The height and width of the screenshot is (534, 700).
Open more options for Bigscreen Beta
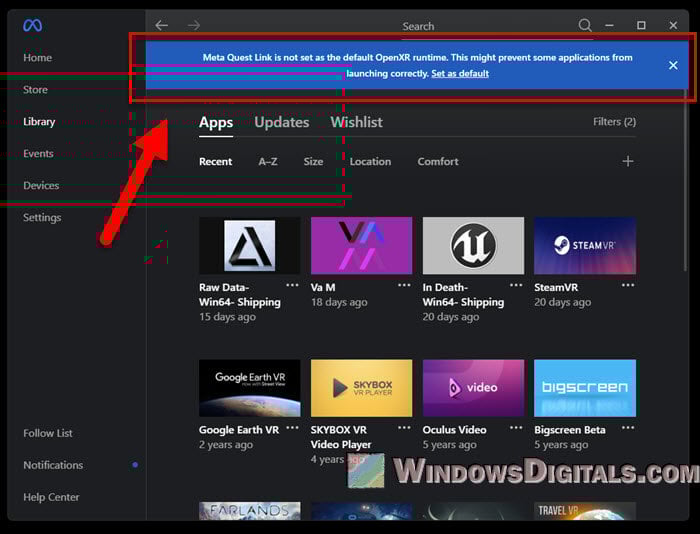tap(628, 428)
